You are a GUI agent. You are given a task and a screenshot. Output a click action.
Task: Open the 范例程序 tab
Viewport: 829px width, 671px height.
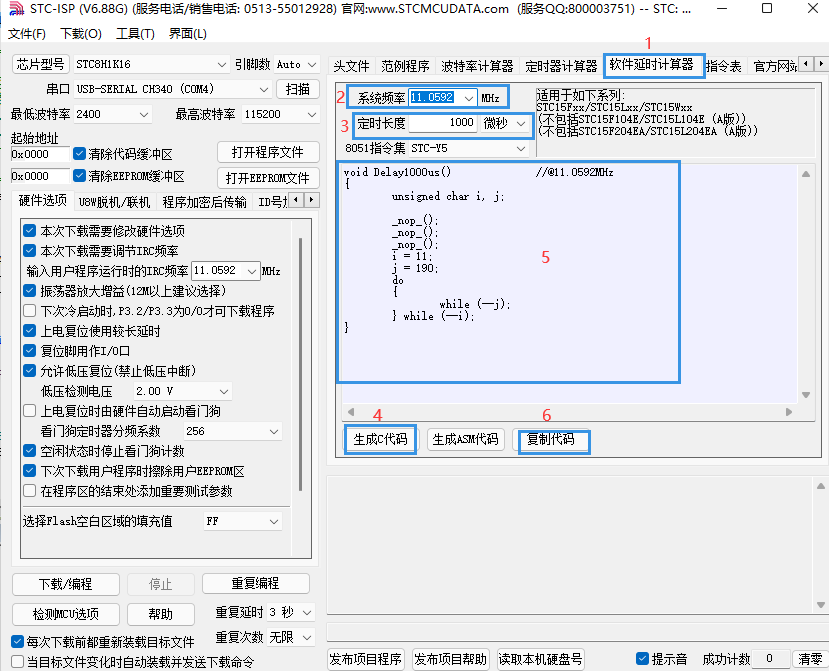(x=403, y=65)
